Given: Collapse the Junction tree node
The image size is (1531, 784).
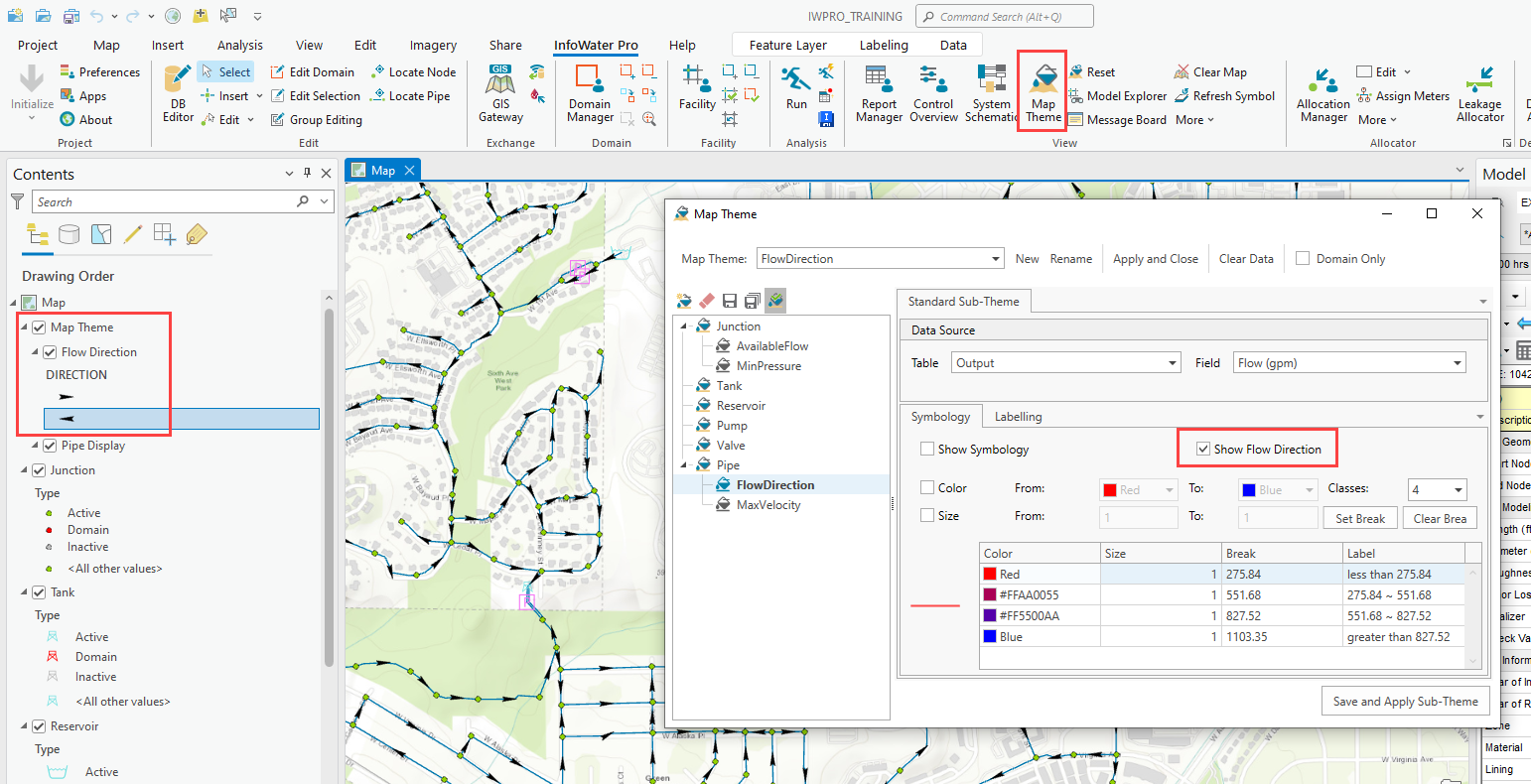Looking at the screenshot, I should [x=682, y=326].
